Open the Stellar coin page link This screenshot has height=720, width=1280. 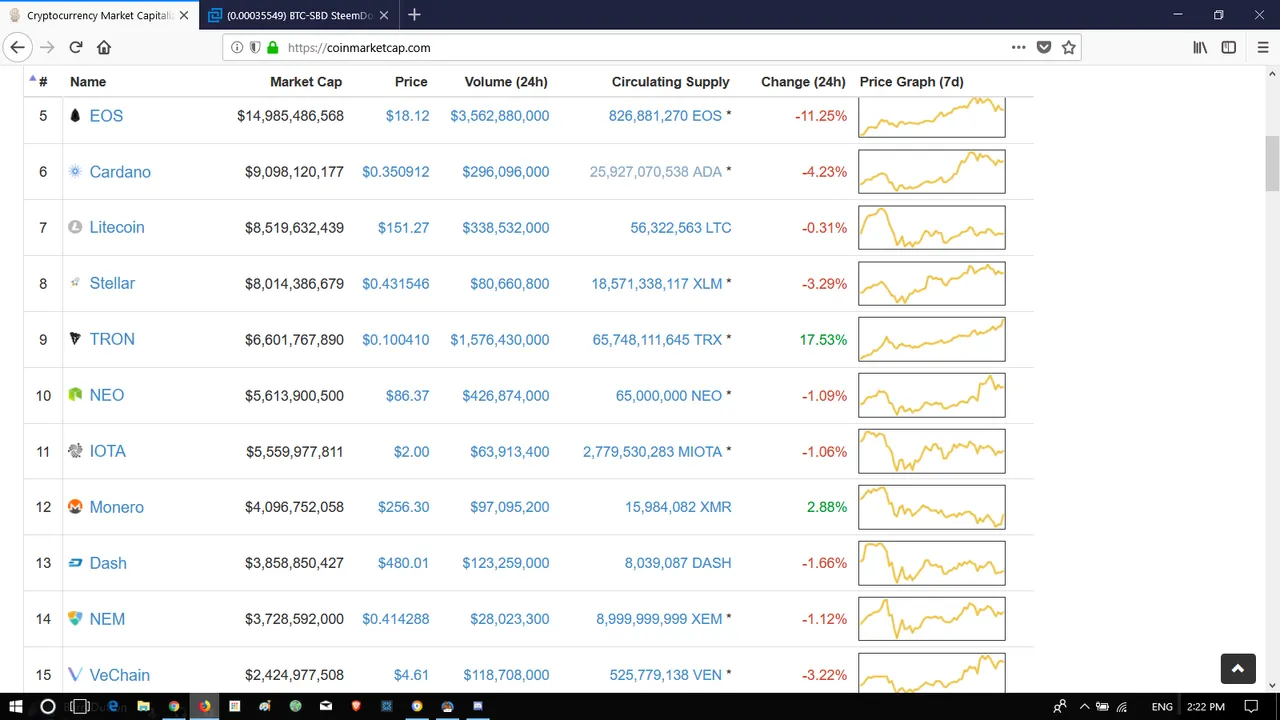click(112, 284)
